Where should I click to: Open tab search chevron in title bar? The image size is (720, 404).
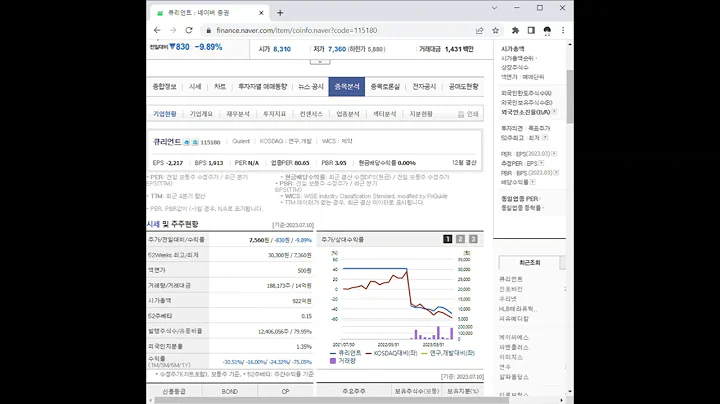494,8
